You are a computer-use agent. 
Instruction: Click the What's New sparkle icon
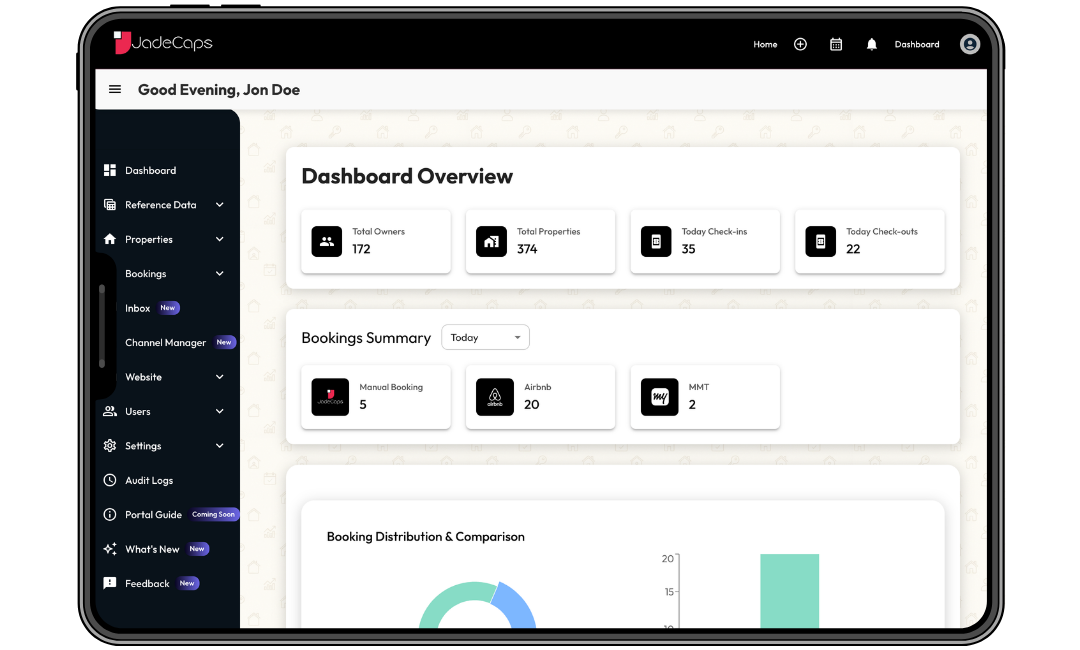(x=110, y=549)
